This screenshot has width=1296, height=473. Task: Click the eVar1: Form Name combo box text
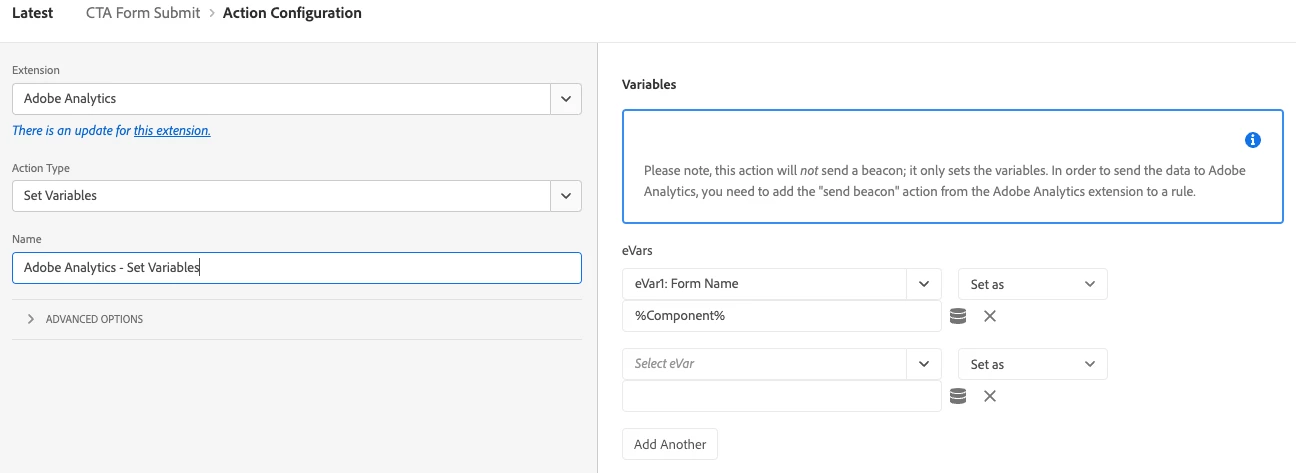click(687, 284)
